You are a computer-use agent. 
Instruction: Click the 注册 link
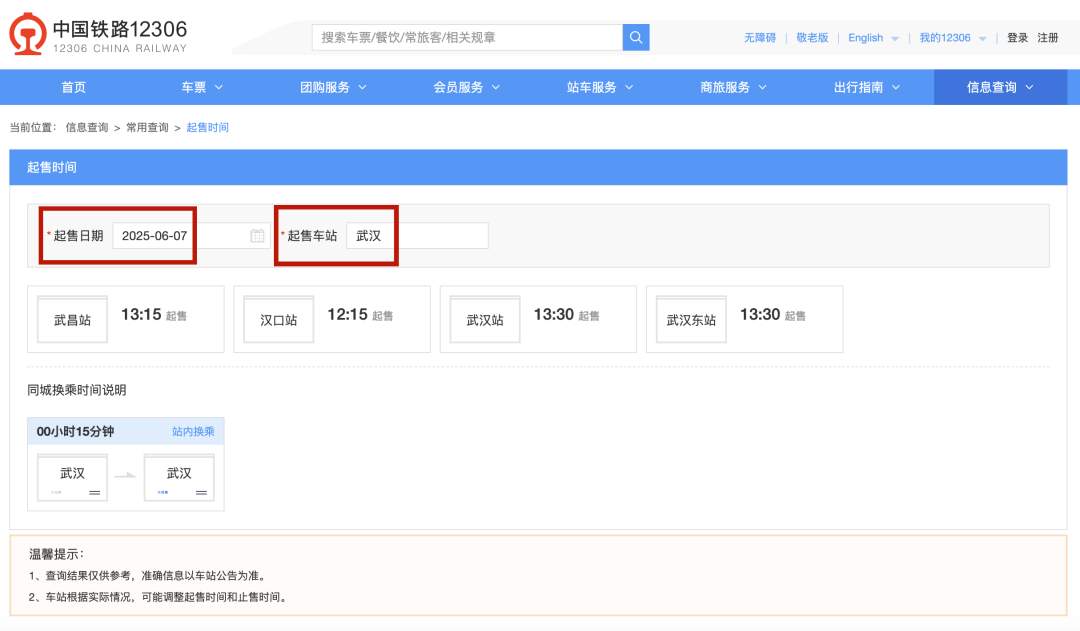(1051, 38)
